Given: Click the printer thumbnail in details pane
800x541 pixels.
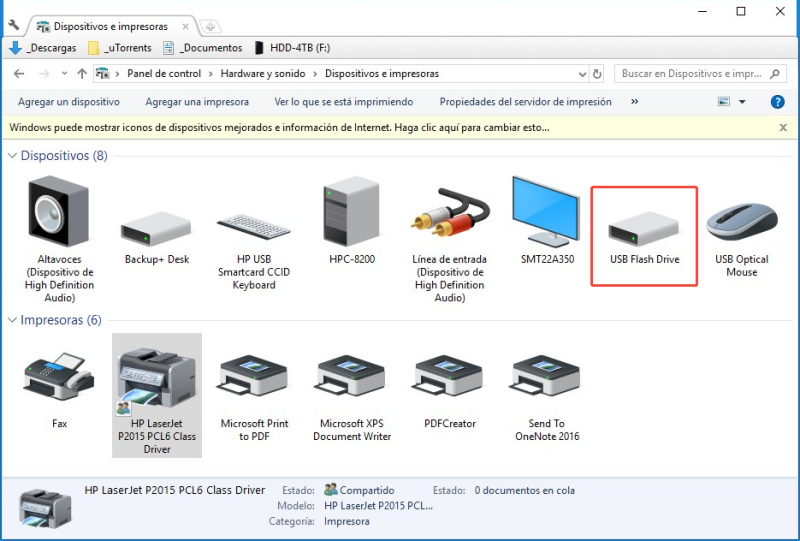Looking at the screenshot, I should coord(45,508).
